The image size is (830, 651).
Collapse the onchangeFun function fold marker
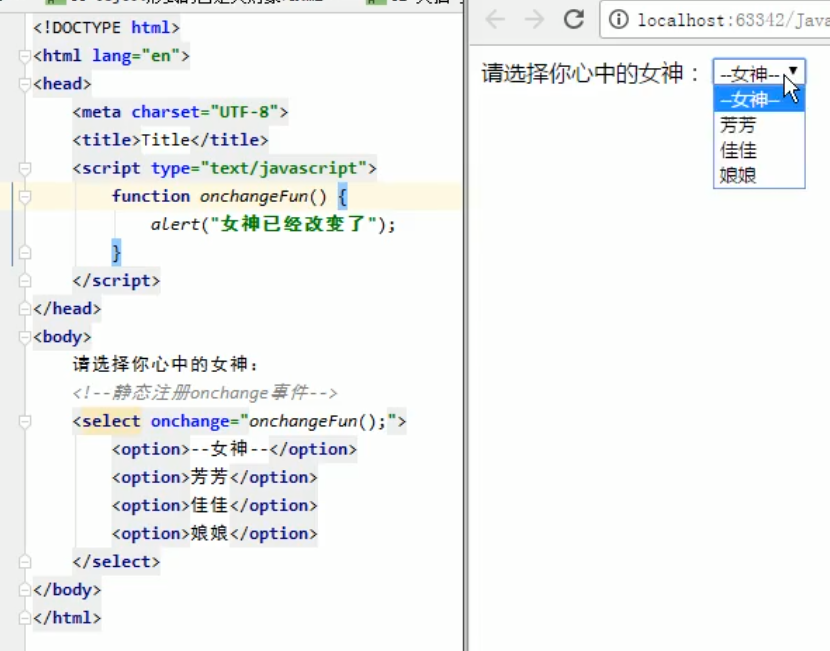point(24,196)
